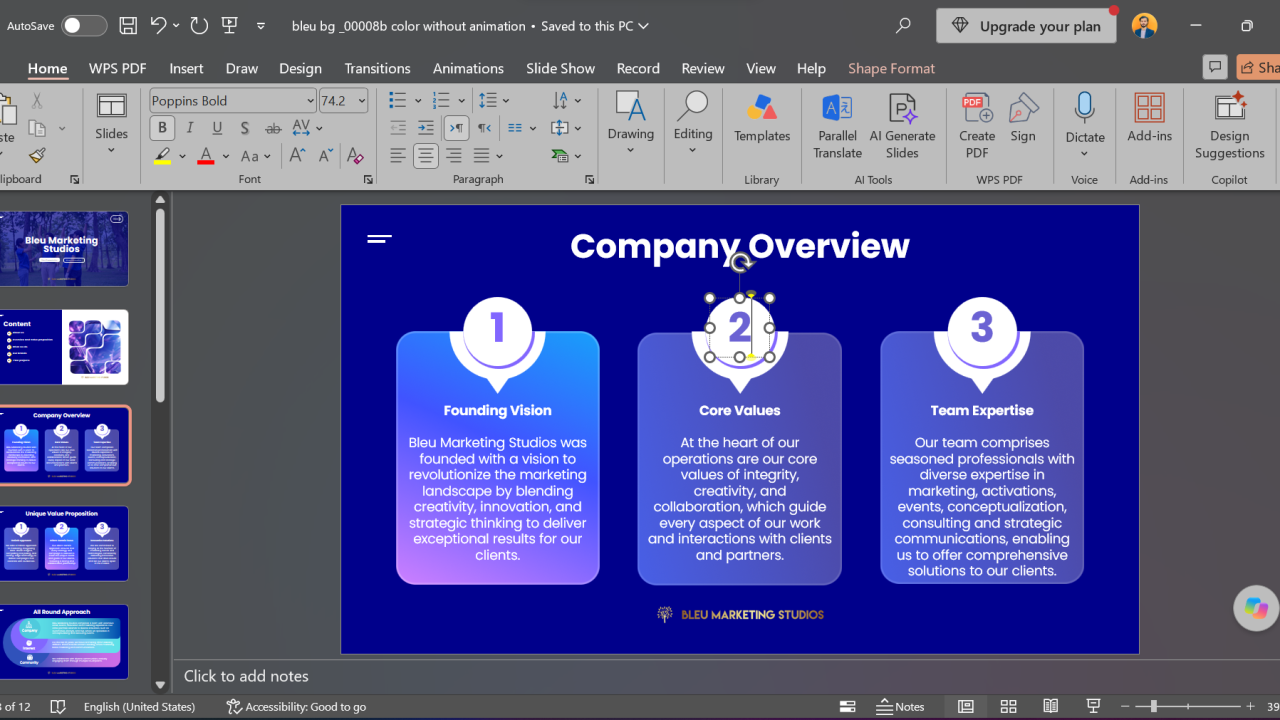This screenshot has height=720, width=1280.
Task: Click the Save icon in the title bar
Action: tap(128, 26)
